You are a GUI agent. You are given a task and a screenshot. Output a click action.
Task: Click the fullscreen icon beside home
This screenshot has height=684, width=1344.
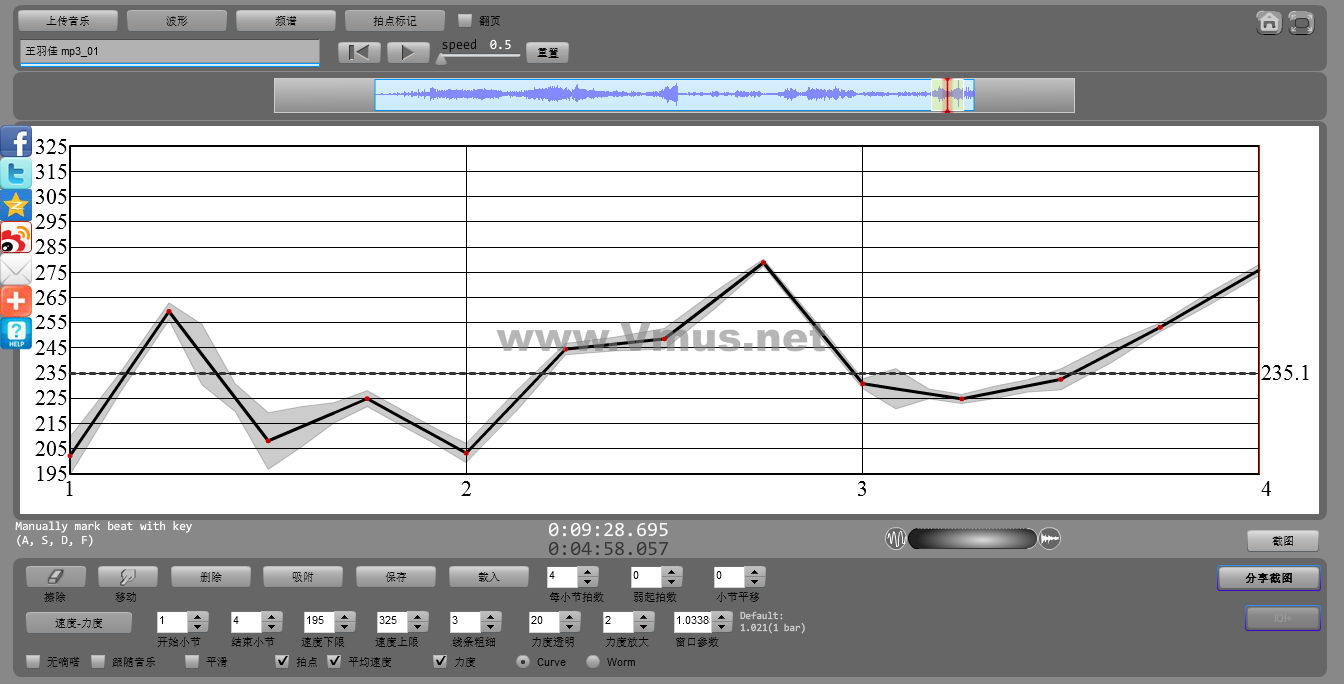tap(1301, 22)
